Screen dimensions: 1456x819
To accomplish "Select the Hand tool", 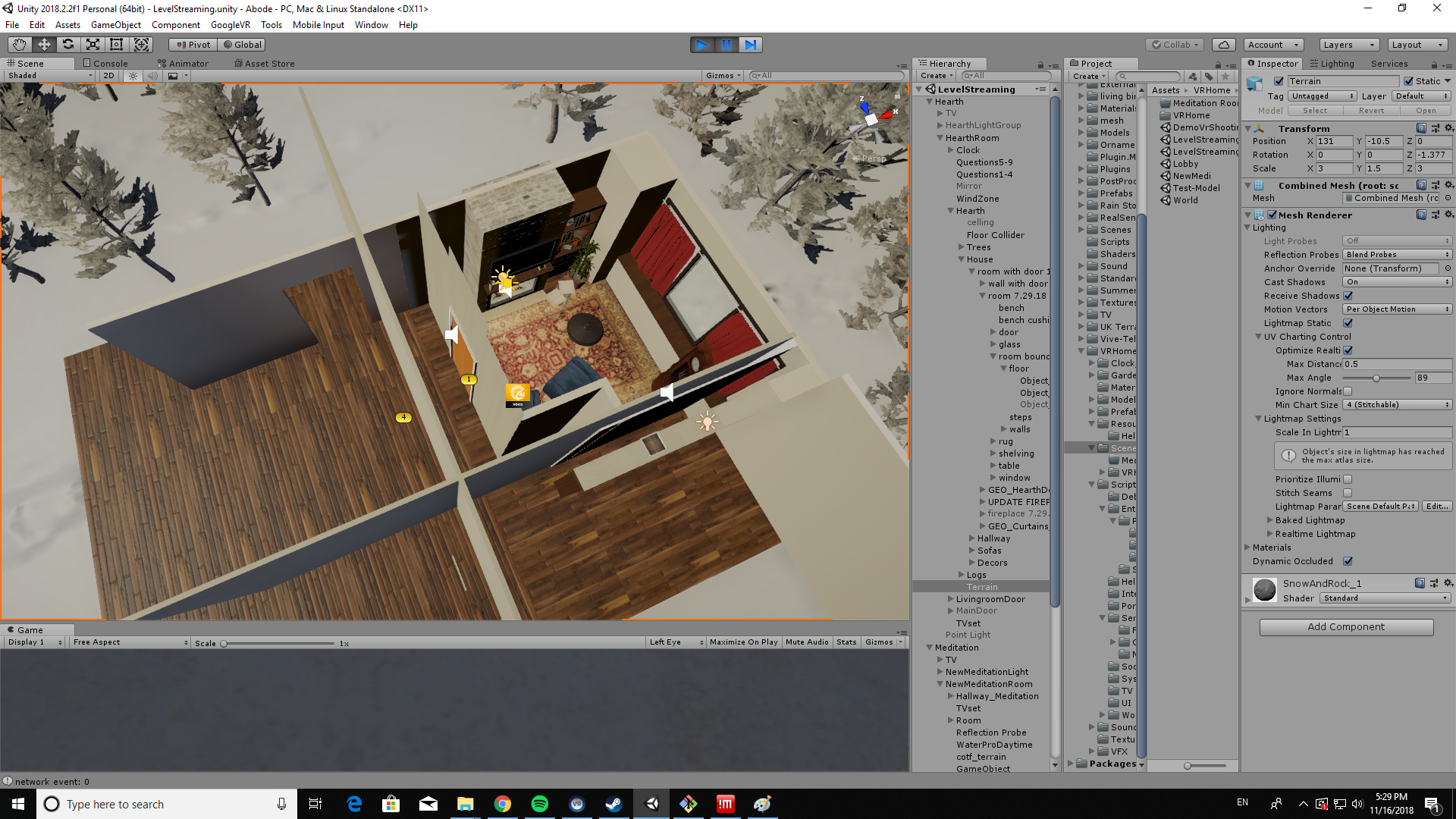I will (19, 45).
